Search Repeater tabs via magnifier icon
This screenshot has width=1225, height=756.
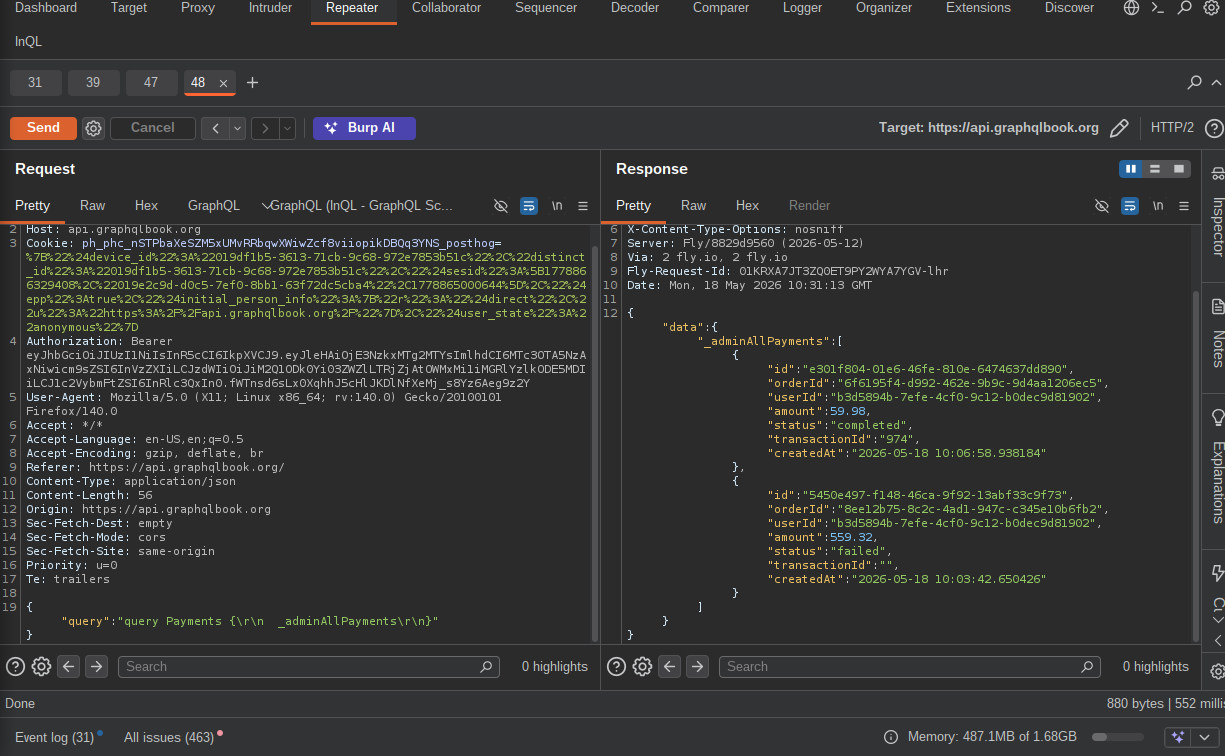click(x=1194, y=82)
